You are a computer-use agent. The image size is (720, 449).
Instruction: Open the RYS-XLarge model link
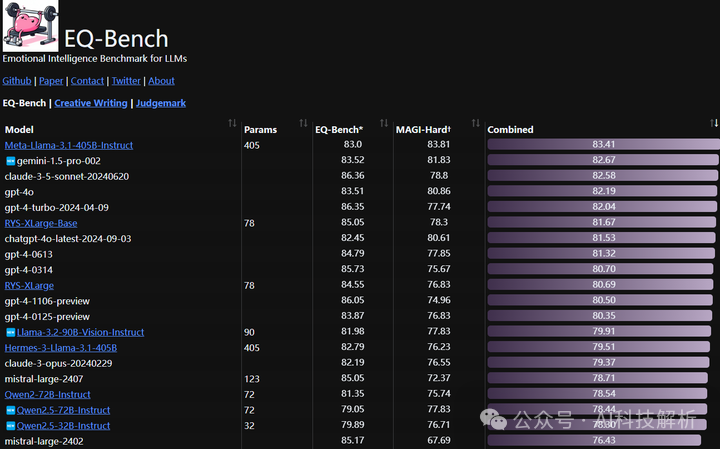pos(29,286)
